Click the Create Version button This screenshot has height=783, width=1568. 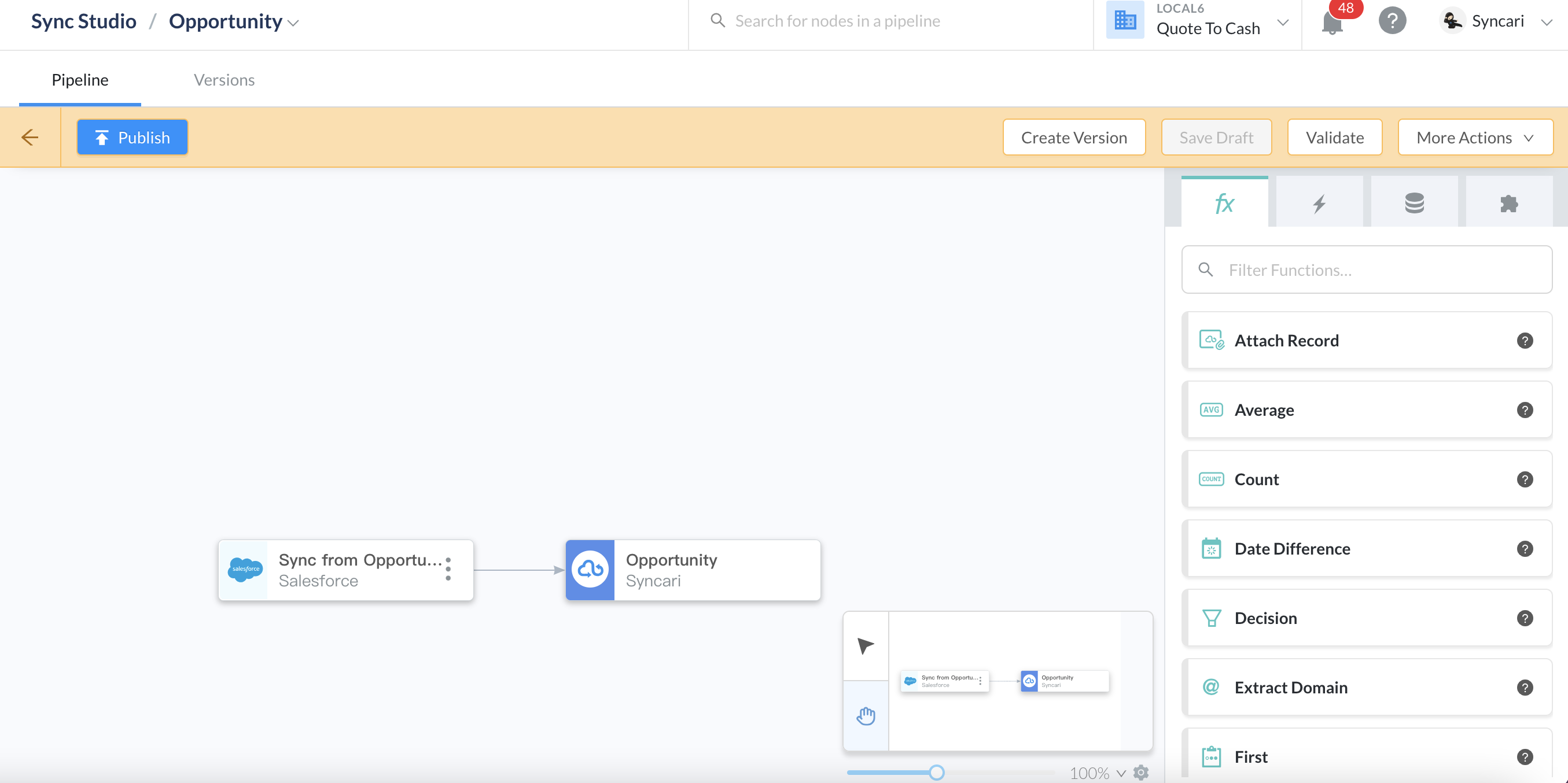pyautogui.click(x=1074, y=138)
